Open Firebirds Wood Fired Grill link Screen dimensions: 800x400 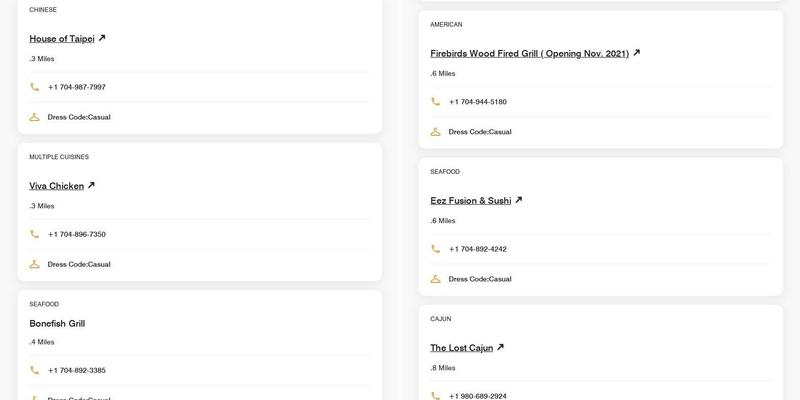click(529, 54)
